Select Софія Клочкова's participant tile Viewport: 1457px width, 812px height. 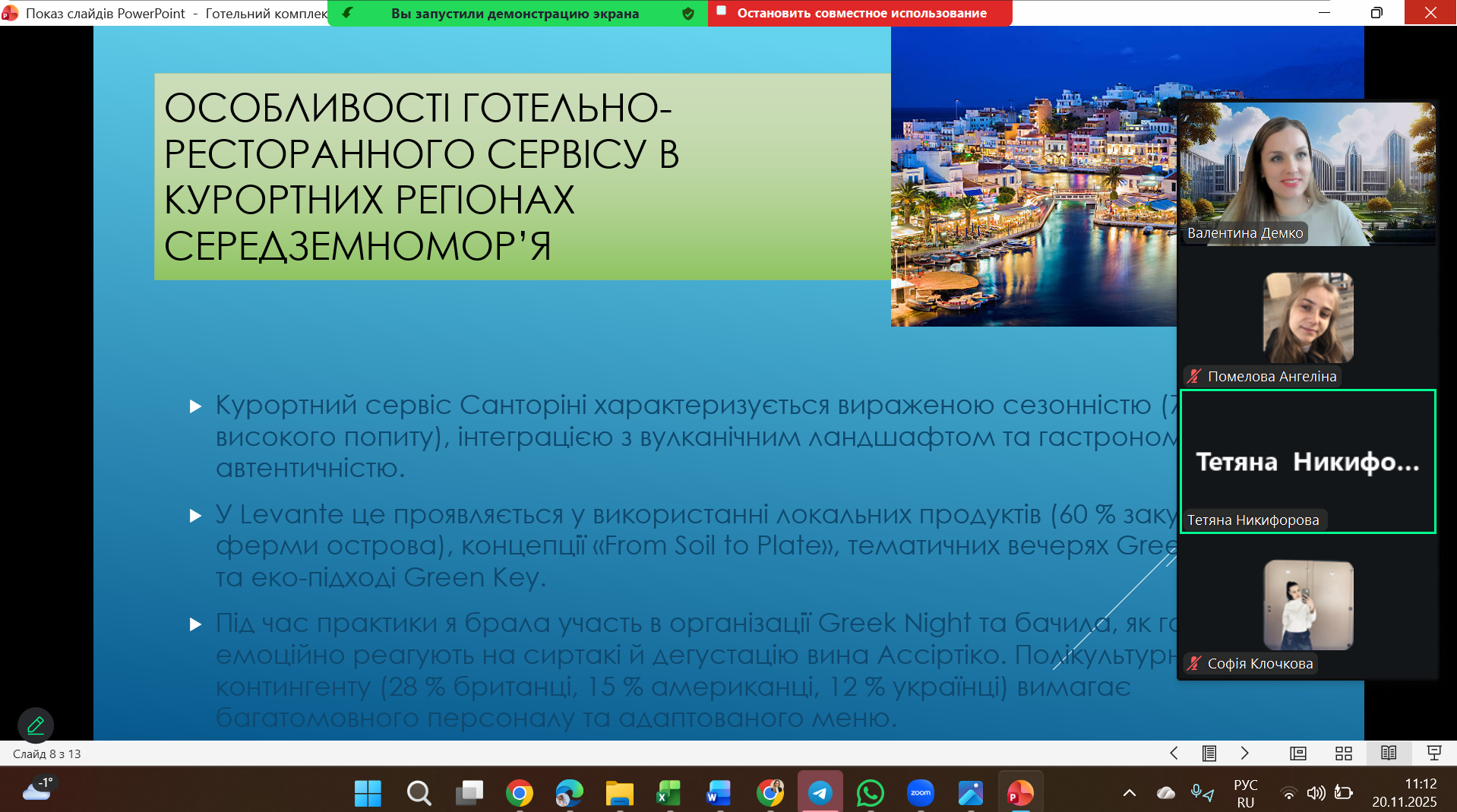click(1308, 605)
